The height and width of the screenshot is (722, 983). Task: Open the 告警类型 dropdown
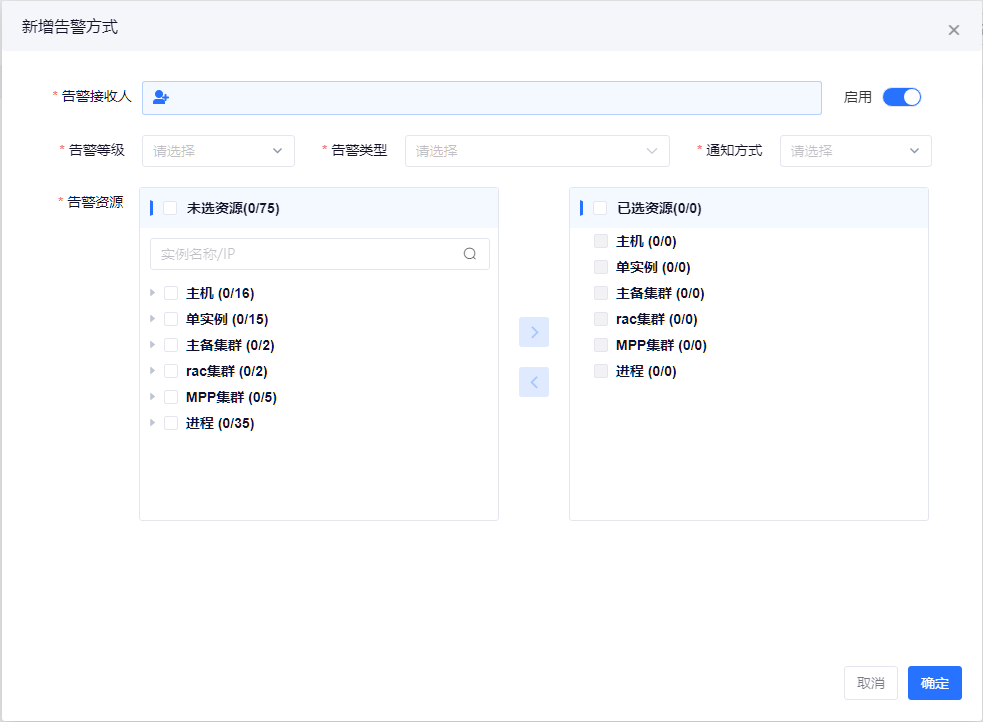click(537, 151)
